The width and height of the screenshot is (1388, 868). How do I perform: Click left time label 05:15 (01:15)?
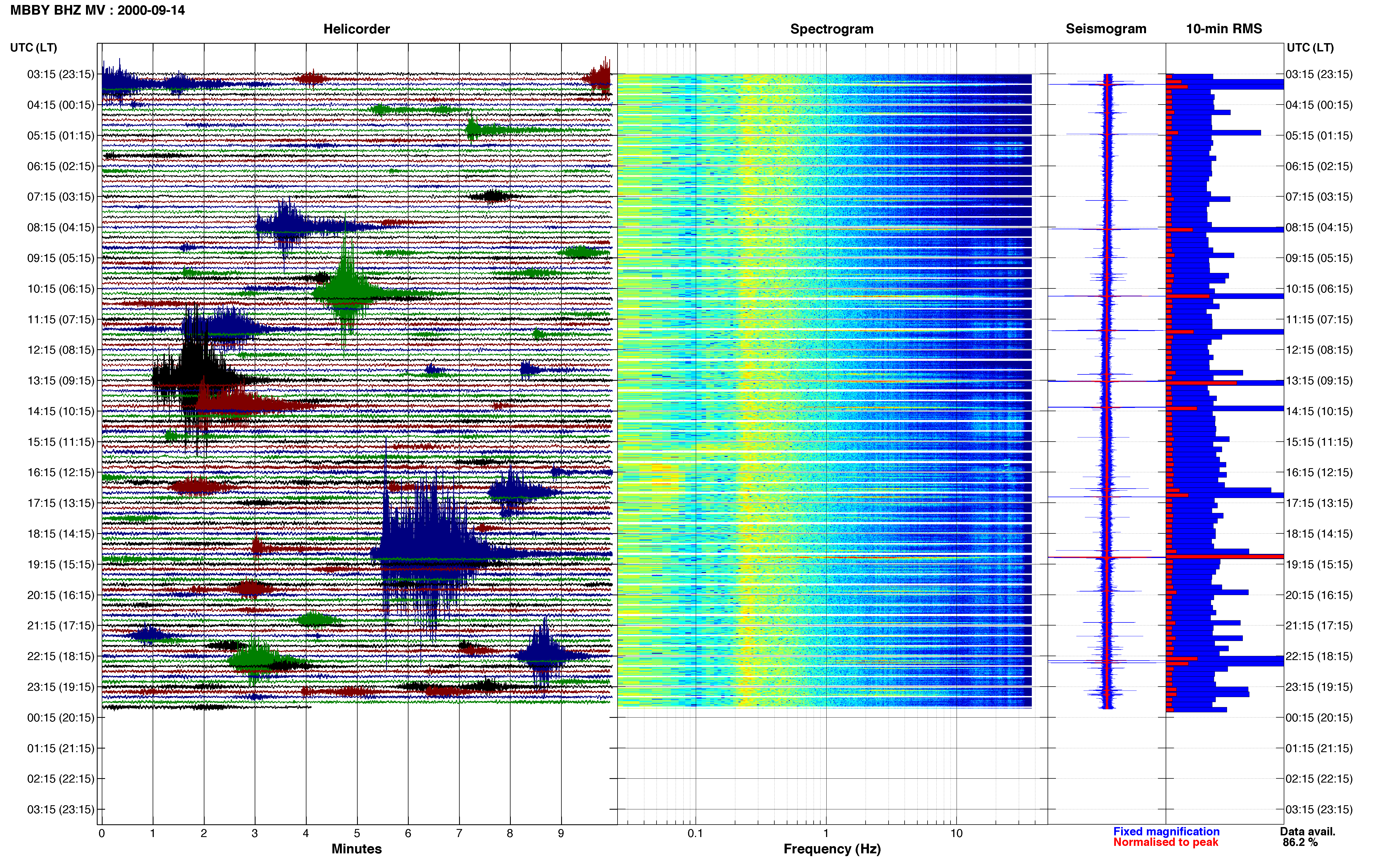click(x=60, y=135)
